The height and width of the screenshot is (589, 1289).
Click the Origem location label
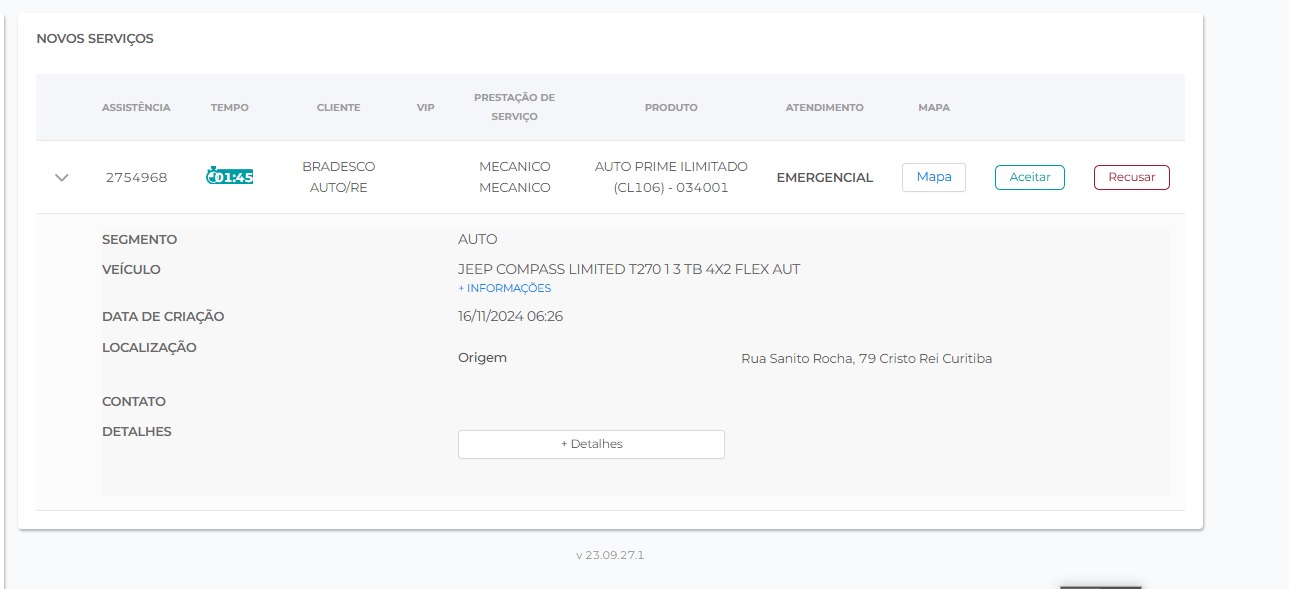(x=482, y=357)
